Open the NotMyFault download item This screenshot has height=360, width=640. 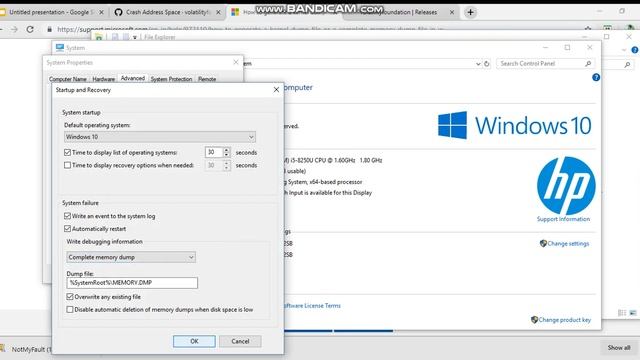pos(27,349)
